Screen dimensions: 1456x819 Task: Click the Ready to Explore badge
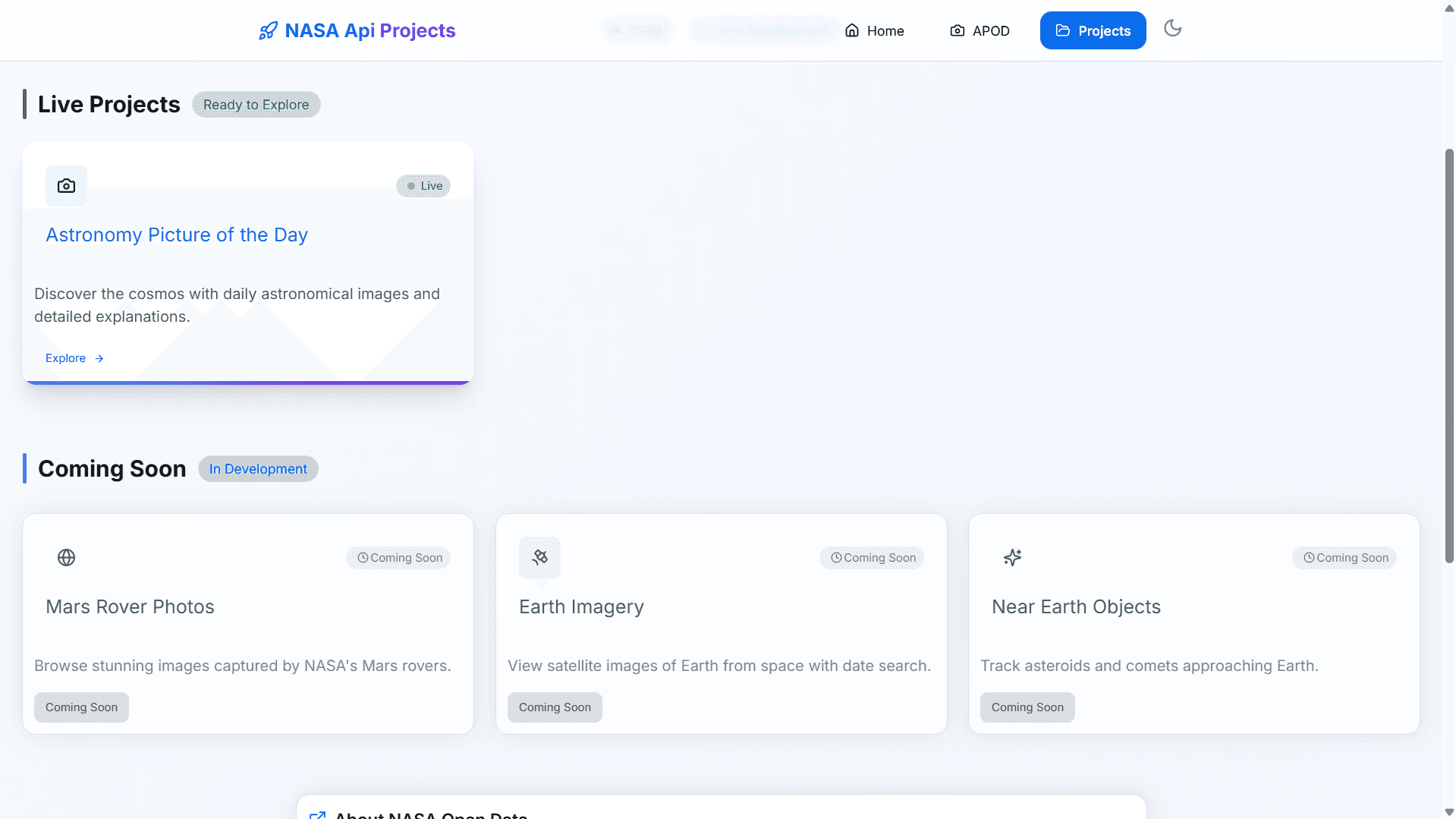coord(256,105)
